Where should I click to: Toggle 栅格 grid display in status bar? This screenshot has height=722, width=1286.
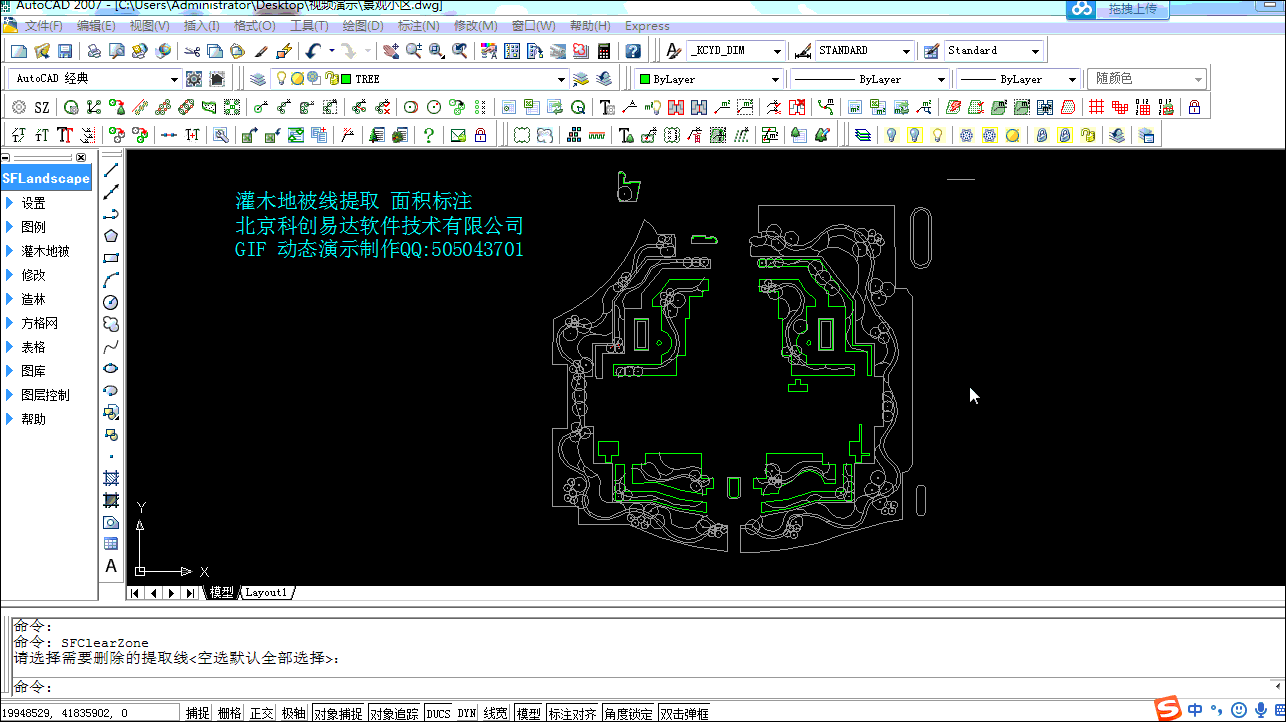click(x=229, y=713)
